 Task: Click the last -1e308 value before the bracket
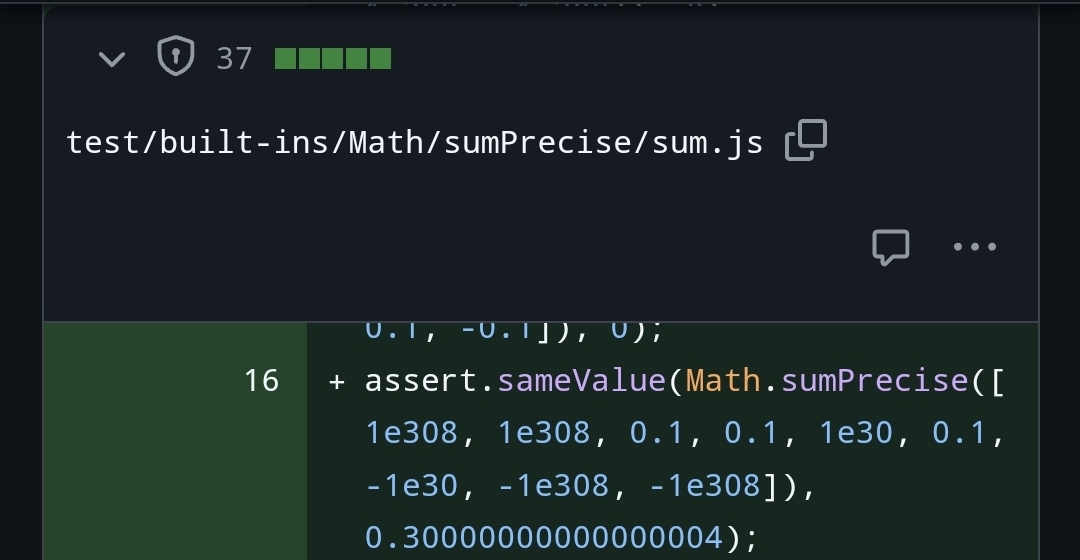tap(705, 486)
